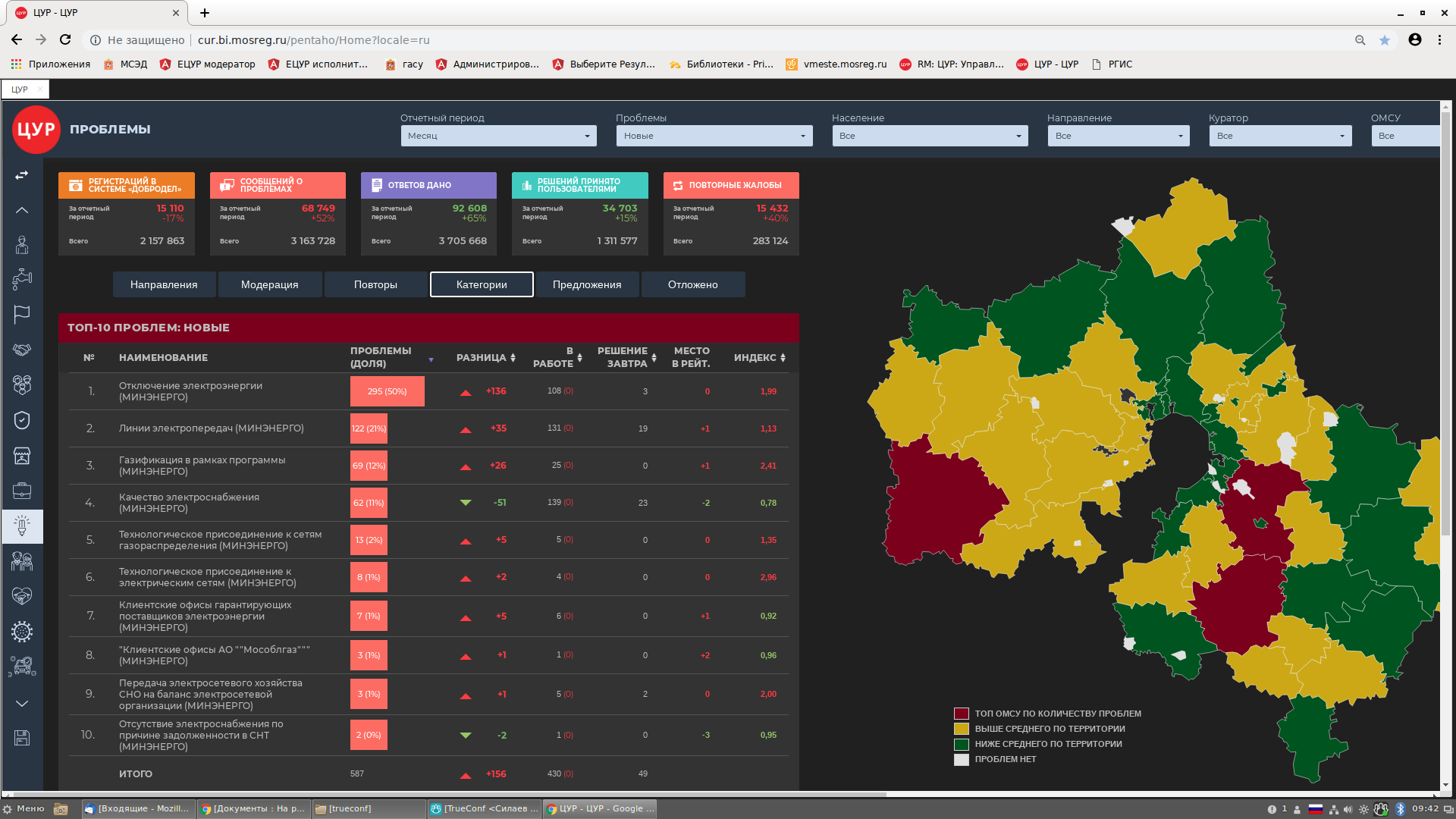The height and width of the screenshot is (819, 1456).
Task: Open the Куратор dropdown
Action: tap(1280, 136)
